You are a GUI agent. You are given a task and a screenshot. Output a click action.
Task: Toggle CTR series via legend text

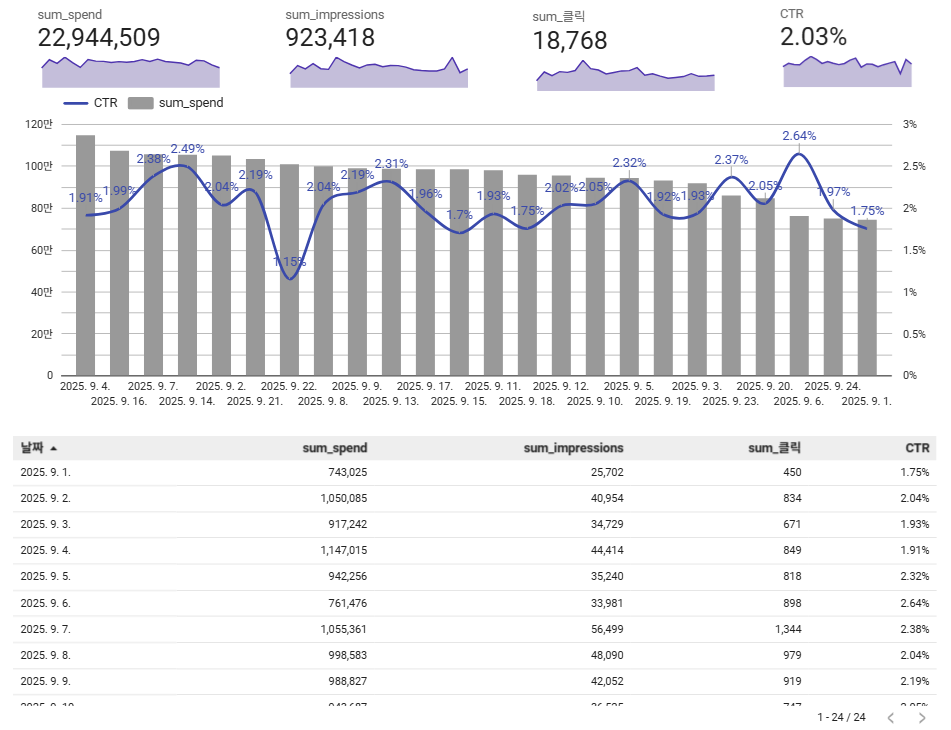click(x=106, y=103)
